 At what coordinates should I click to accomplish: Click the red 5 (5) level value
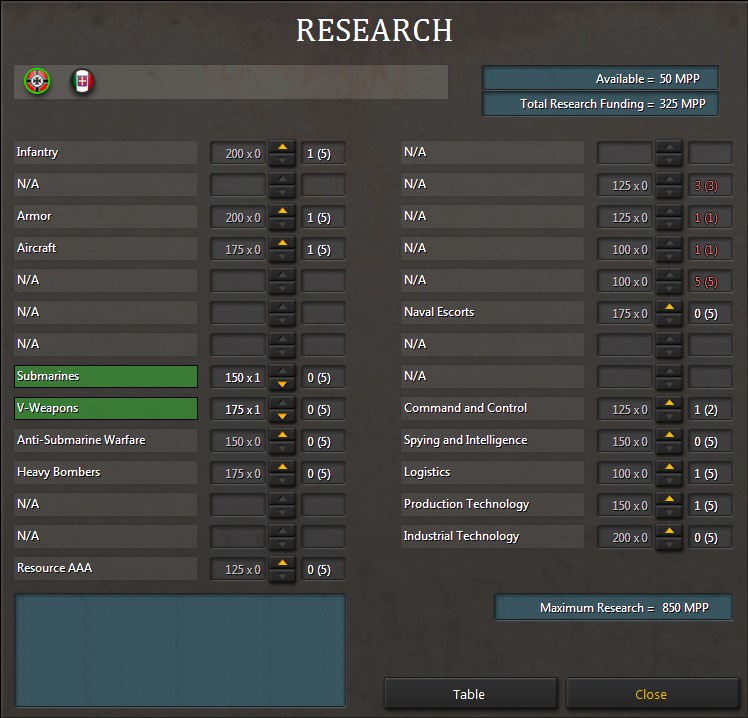pyautogui.click(x=710, y=281)
